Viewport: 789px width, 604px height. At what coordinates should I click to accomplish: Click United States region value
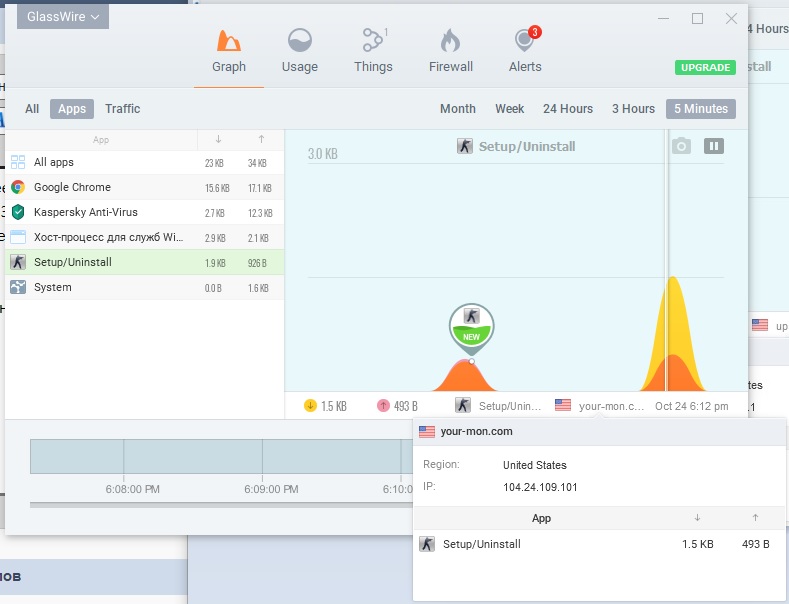click(534, 465)
